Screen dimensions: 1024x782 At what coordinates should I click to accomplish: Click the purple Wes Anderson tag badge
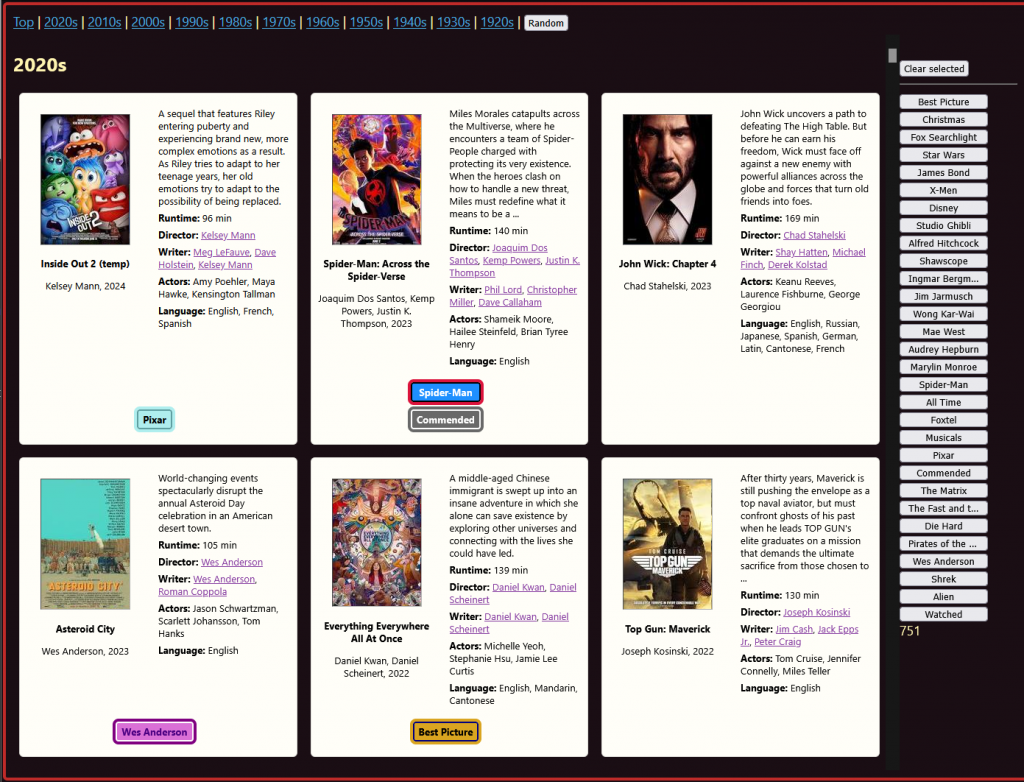154,732
